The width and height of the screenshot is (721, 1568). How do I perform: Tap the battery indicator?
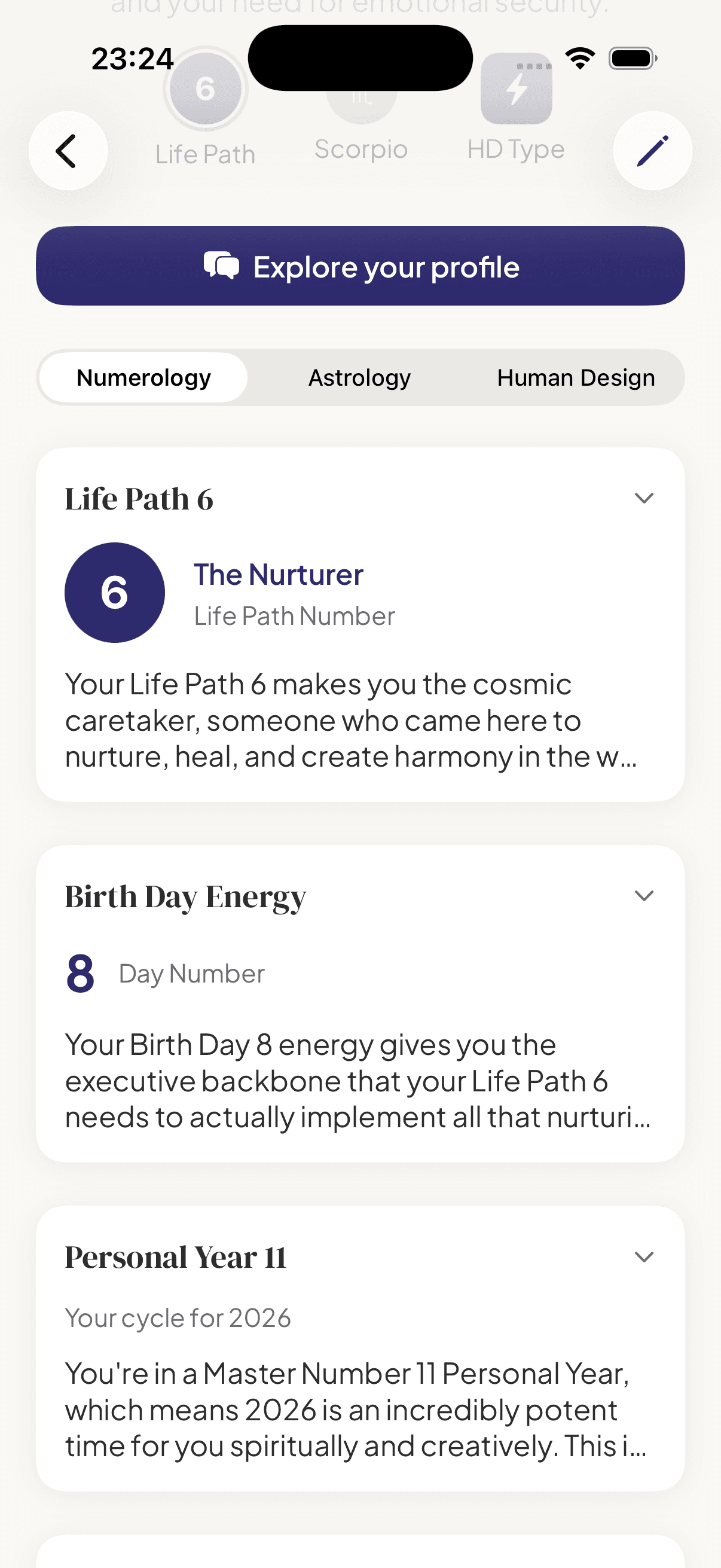click(631, 58)
